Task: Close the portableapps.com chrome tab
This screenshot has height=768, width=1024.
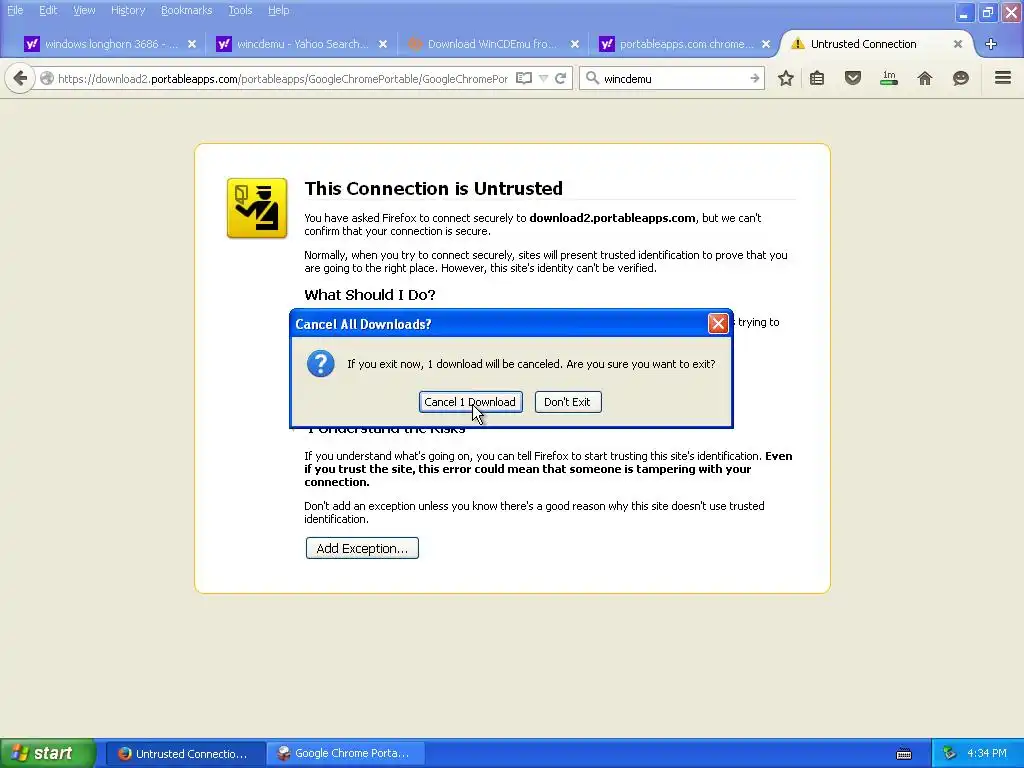Action: 766,44
